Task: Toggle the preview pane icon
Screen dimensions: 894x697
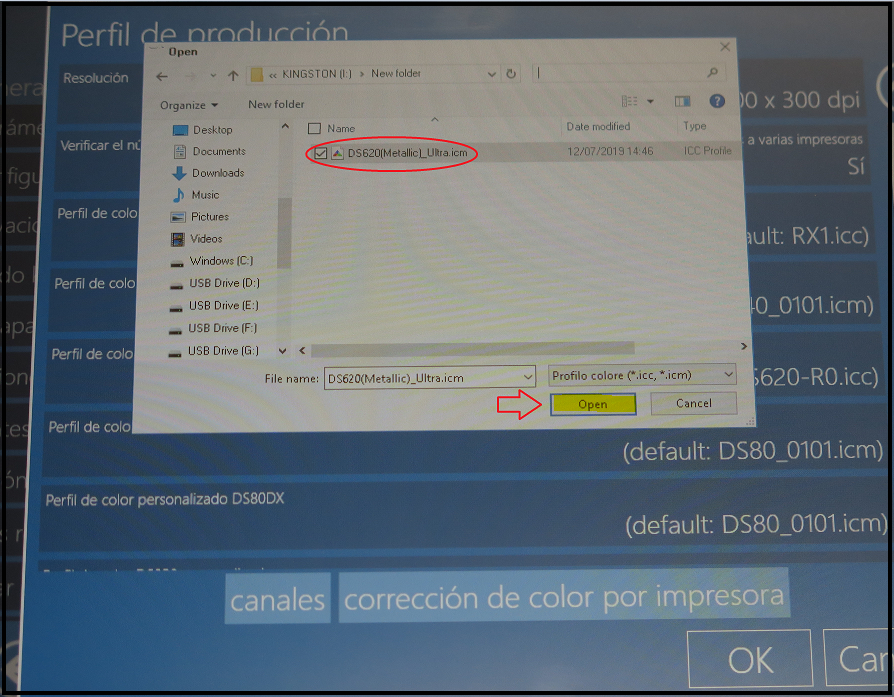Action: pos(683,102)
